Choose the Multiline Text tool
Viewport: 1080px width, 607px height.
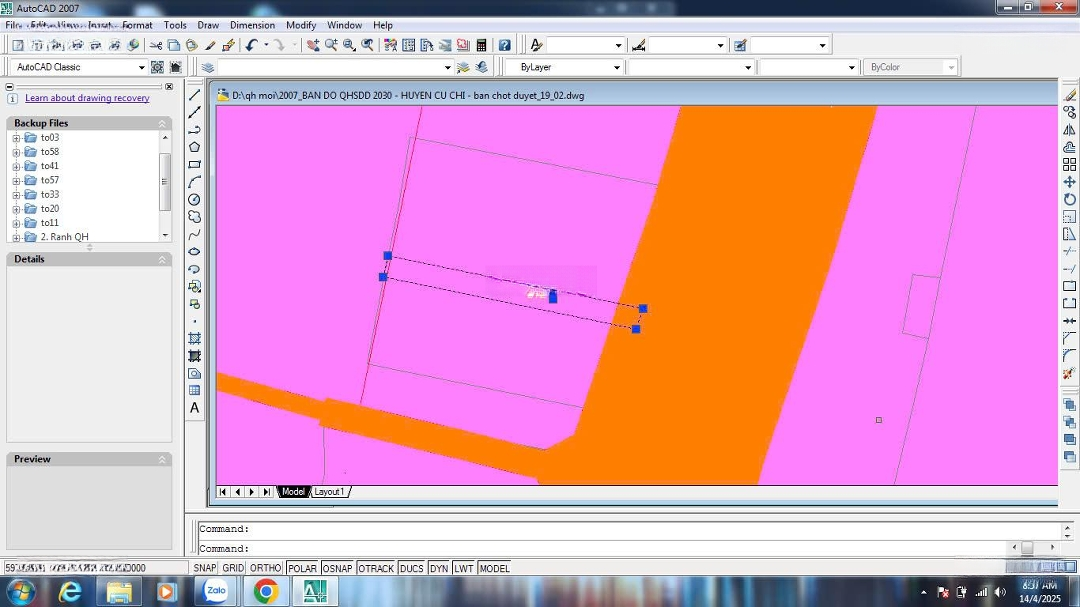(195, 408)
